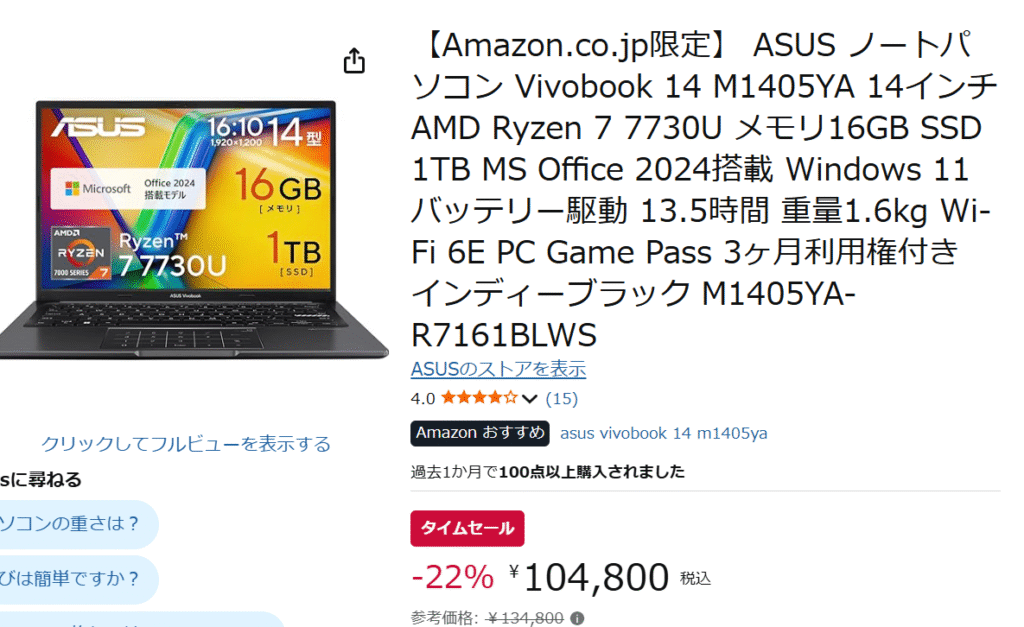
Task: Click the orange star rating icons
Action: point(479,398)
